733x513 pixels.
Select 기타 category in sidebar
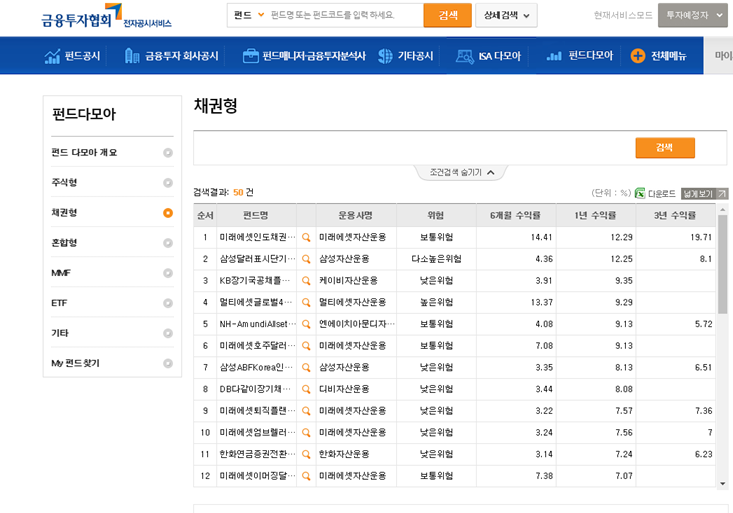[x=112, y=333]
